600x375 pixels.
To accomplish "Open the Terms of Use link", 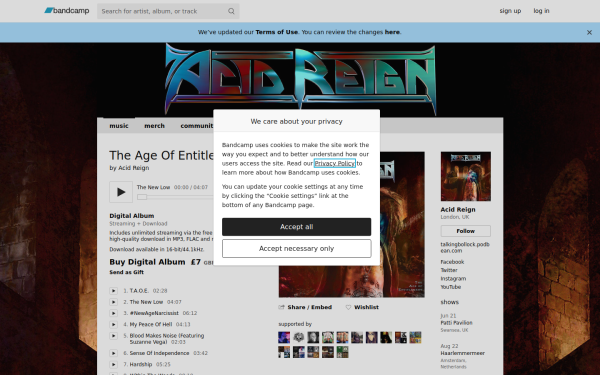I will (x=277, y=32).
